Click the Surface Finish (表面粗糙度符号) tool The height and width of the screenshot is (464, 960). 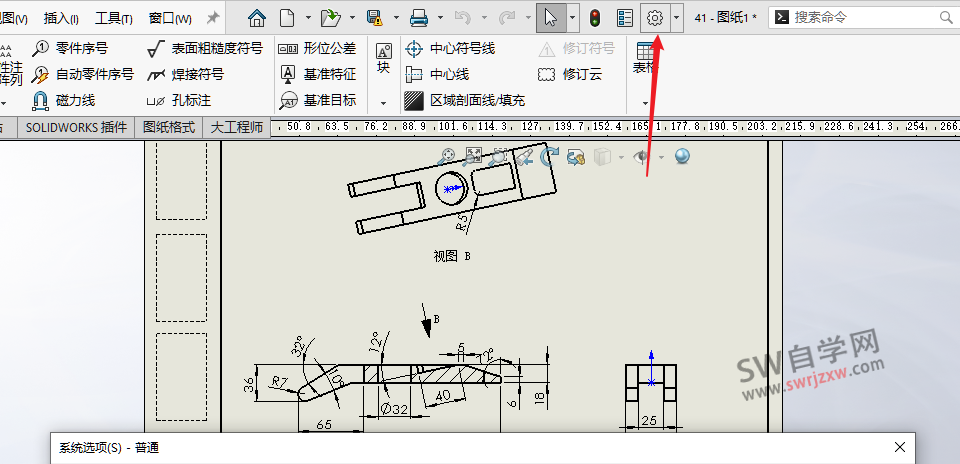205,48
